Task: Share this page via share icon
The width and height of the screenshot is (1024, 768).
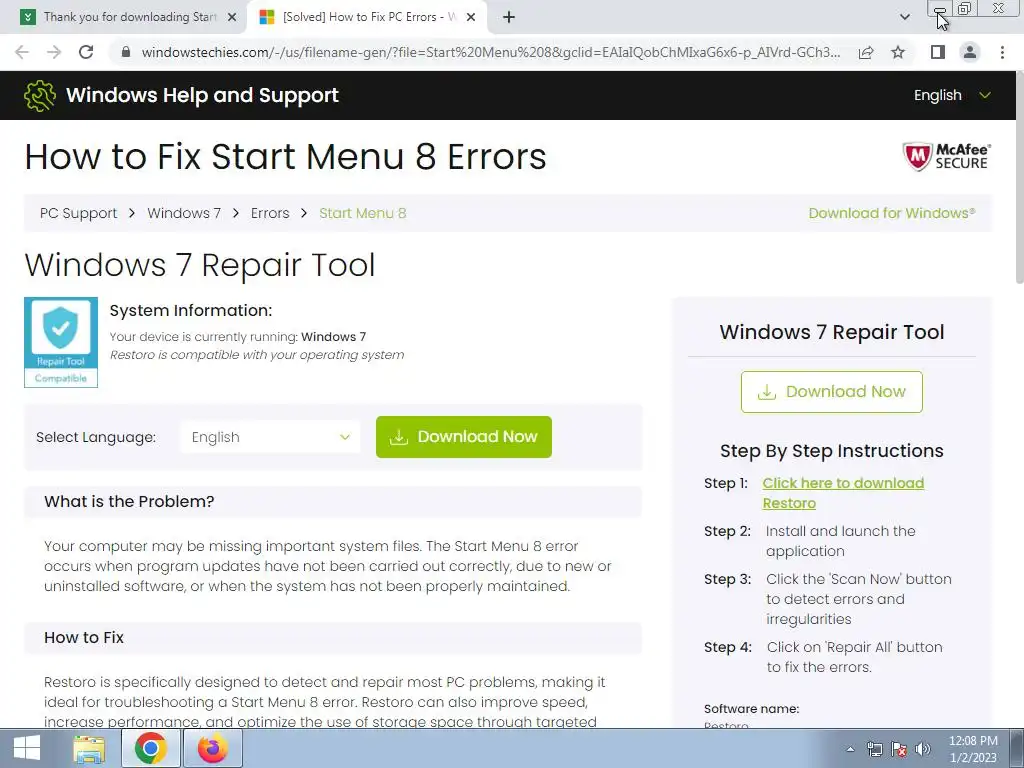Action: pos(866,52)
